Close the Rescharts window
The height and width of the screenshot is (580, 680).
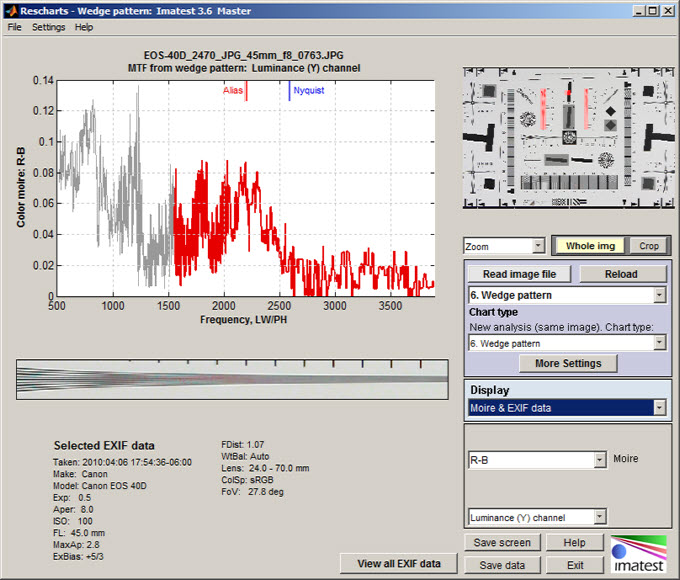(668, 11)
